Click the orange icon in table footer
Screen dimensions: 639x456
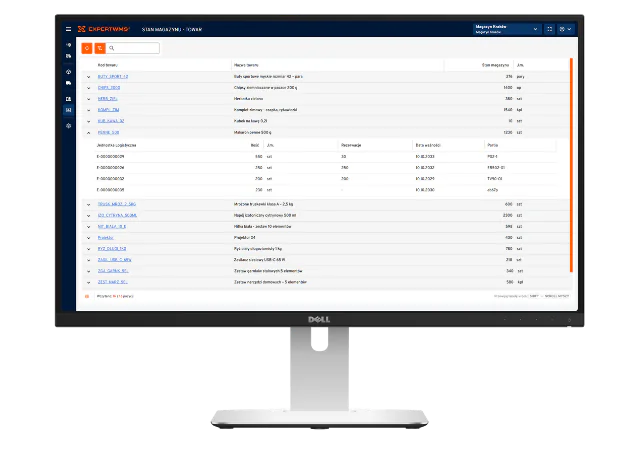point(87,296)
